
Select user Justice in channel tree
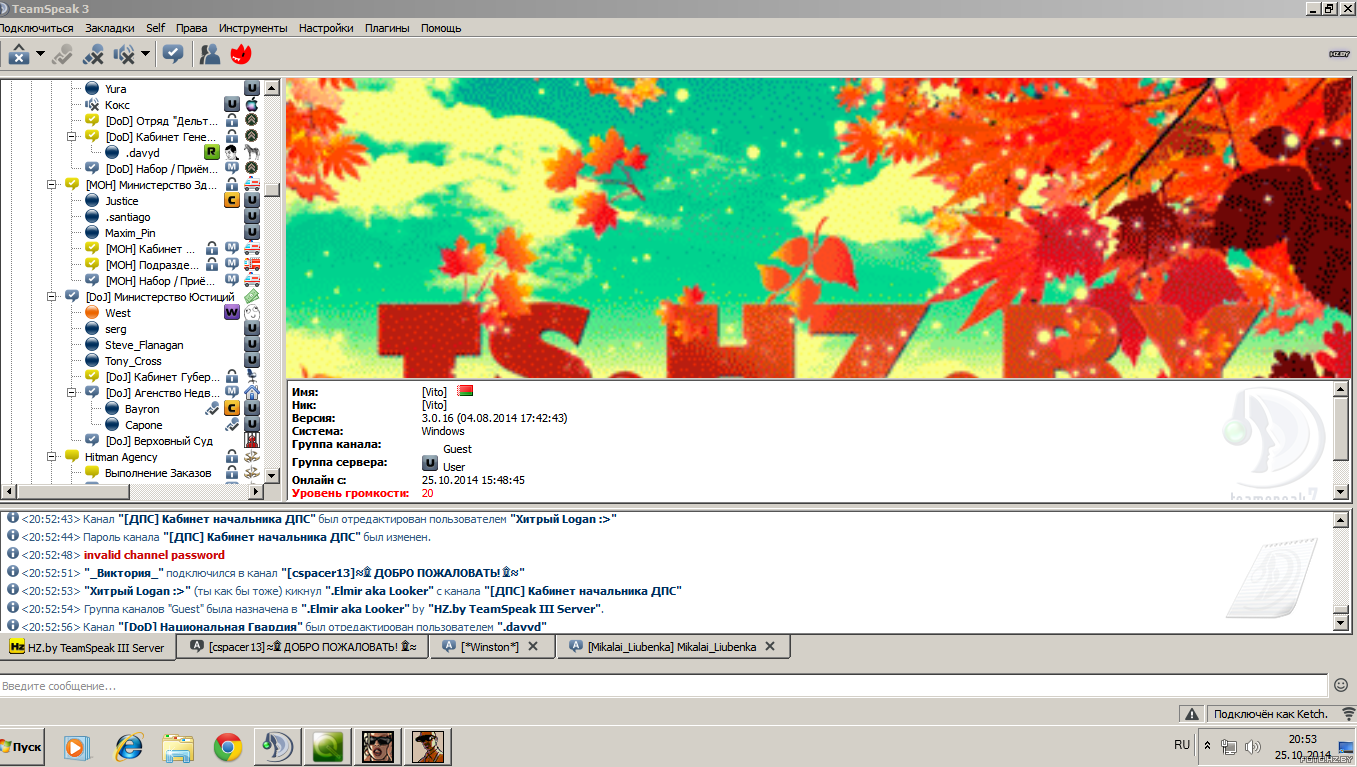click(121, 201)
